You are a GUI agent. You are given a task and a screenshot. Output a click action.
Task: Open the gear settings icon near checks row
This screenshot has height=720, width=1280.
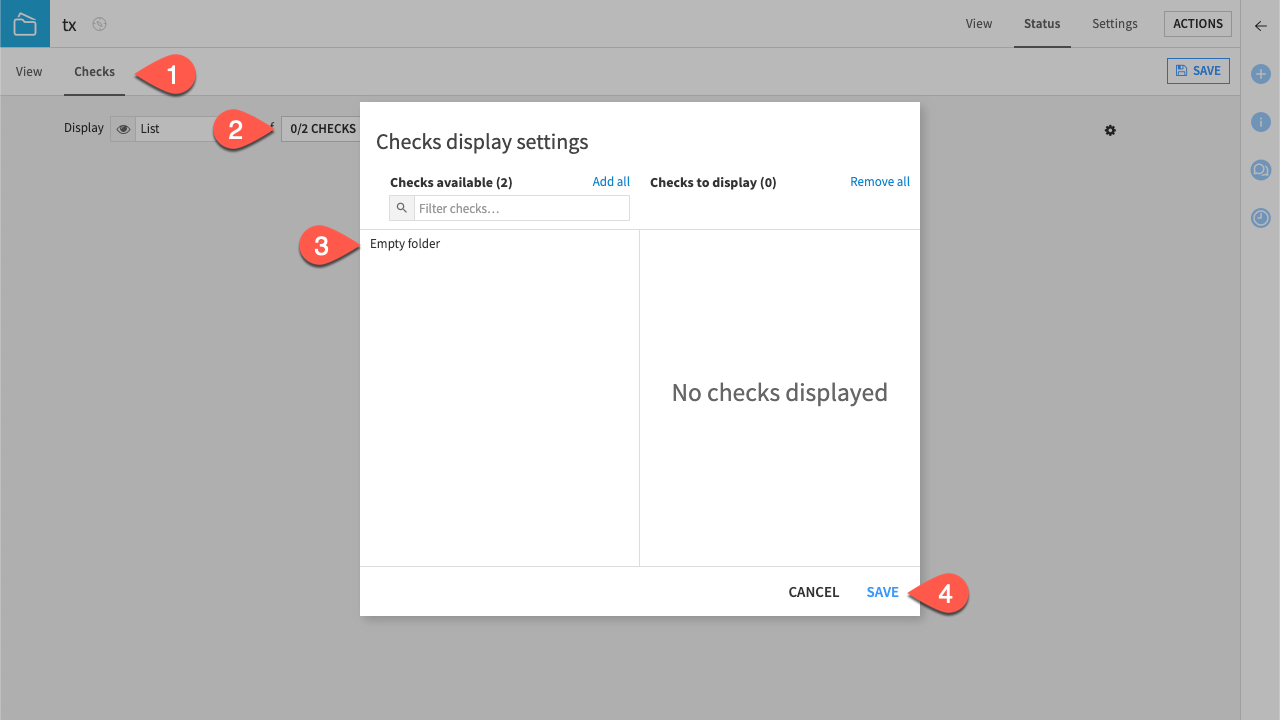tap(1110, 131)
